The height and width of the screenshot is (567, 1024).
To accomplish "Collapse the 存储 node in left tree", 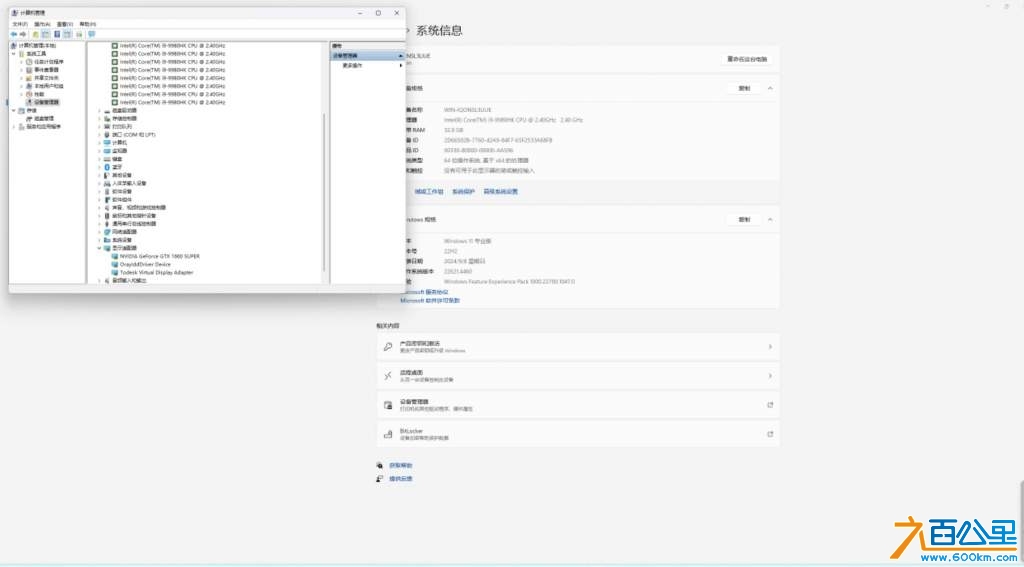I will [14, 110].
